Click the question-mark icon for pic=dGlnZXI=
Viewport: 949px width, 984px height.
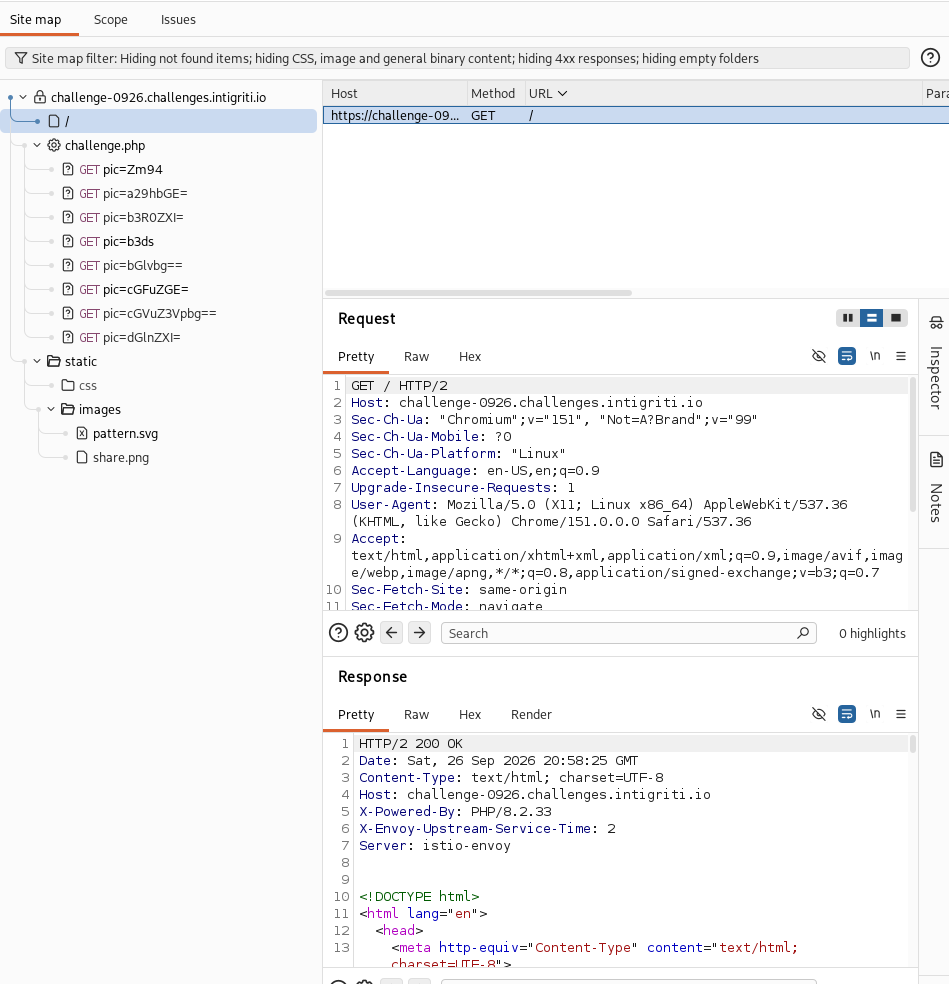(x=68, y=338)
